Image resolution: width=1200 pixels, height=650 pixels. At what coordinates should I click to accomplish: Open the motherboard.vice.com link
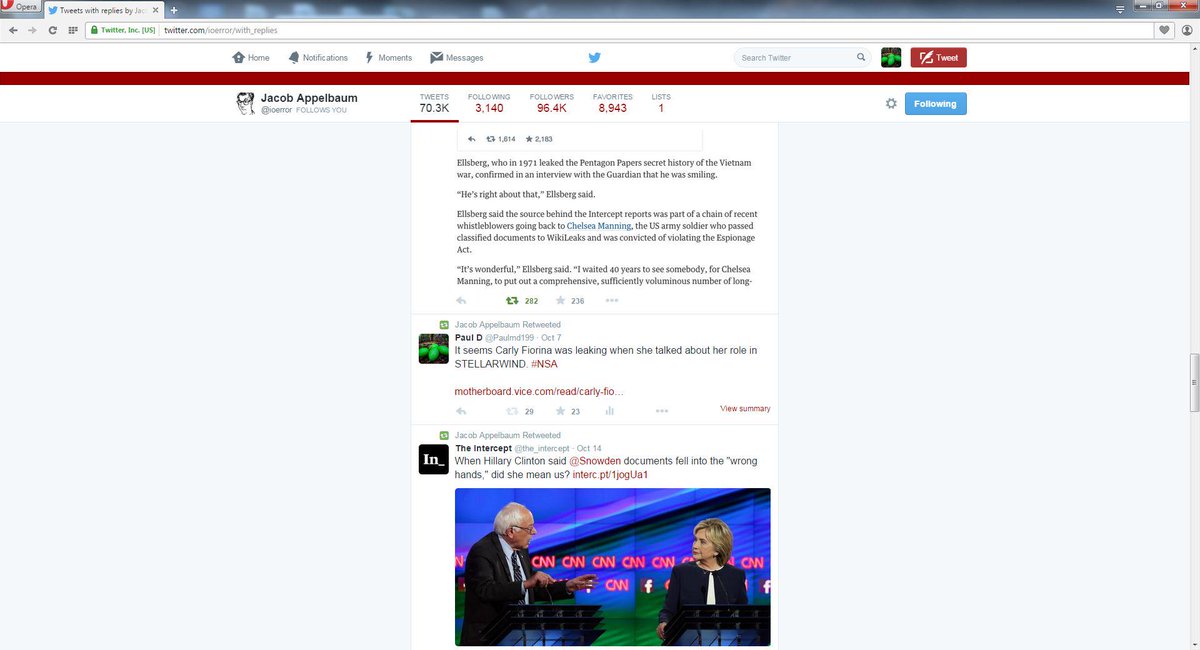539,391
